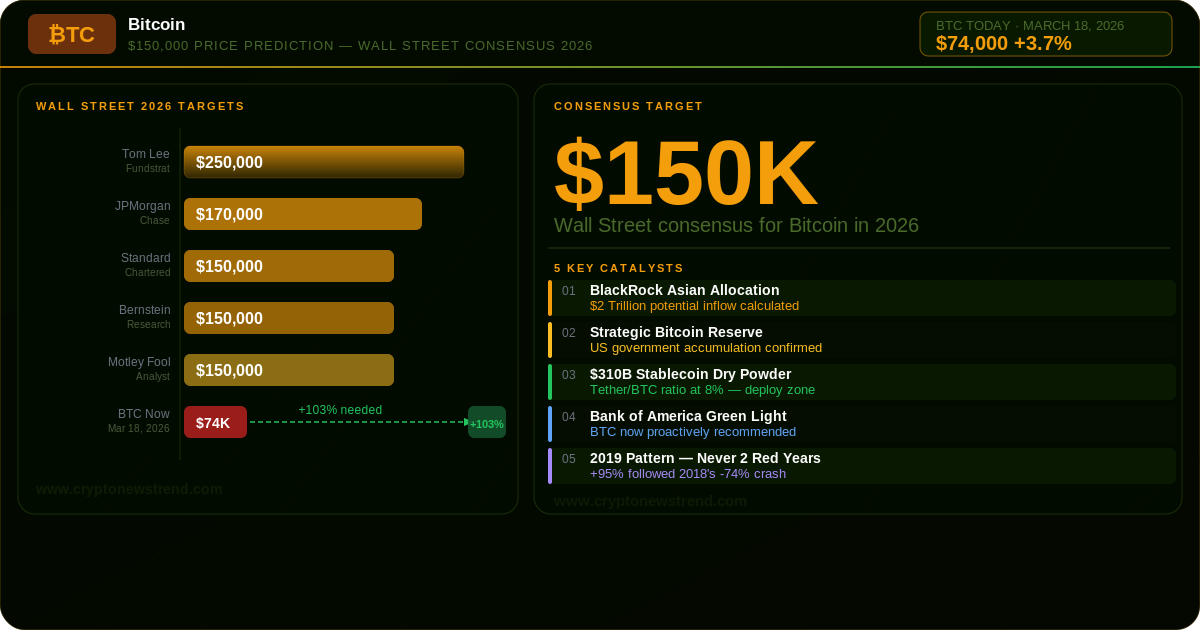Image resolution: width=1200 pixels, height=630 pixels.
Task: Click the left panel cryptonewstrend.com watermark
Action: tap(129, 489)
